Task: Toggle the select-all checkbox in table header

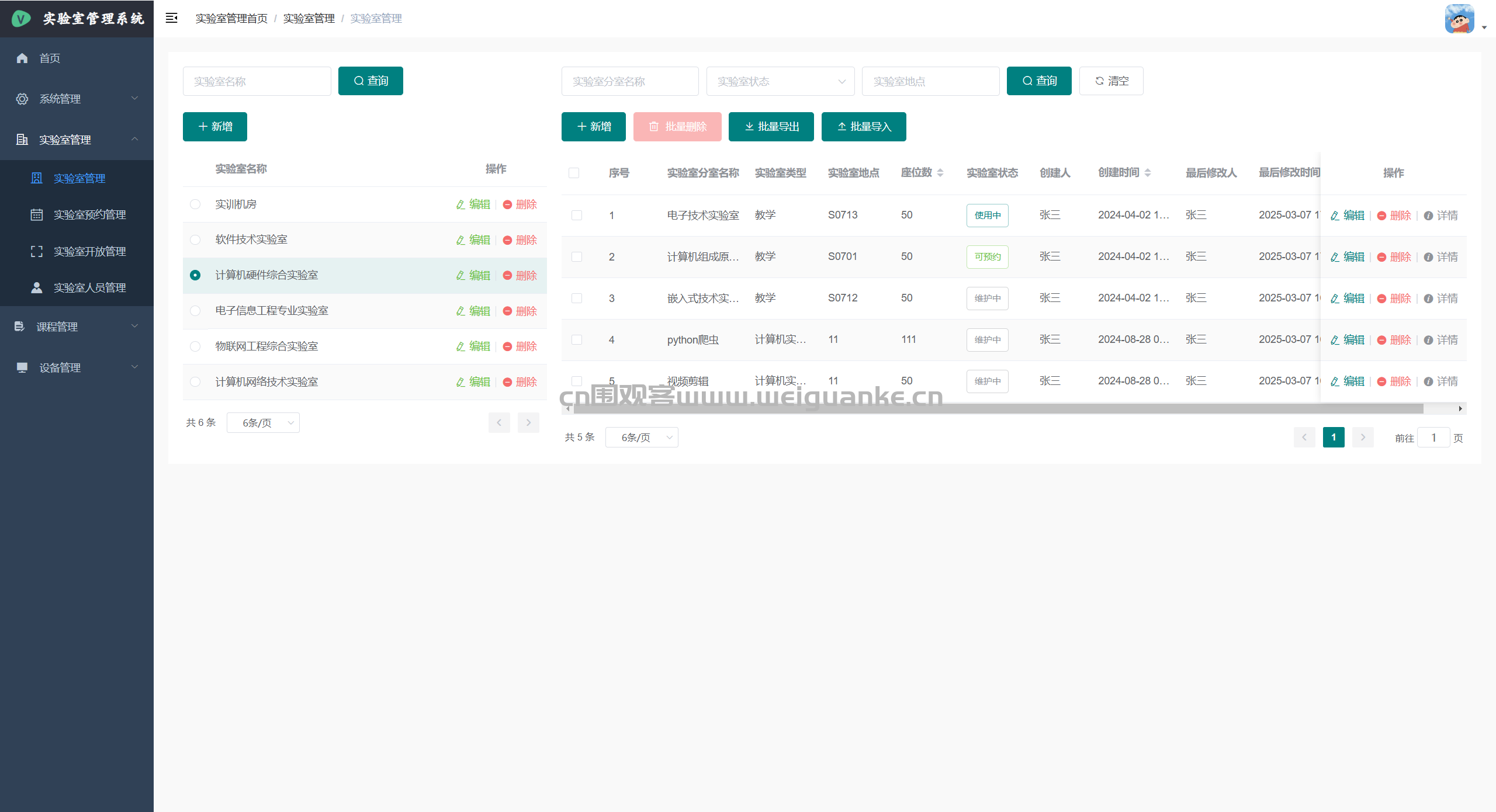Action: tap(574, 173)
